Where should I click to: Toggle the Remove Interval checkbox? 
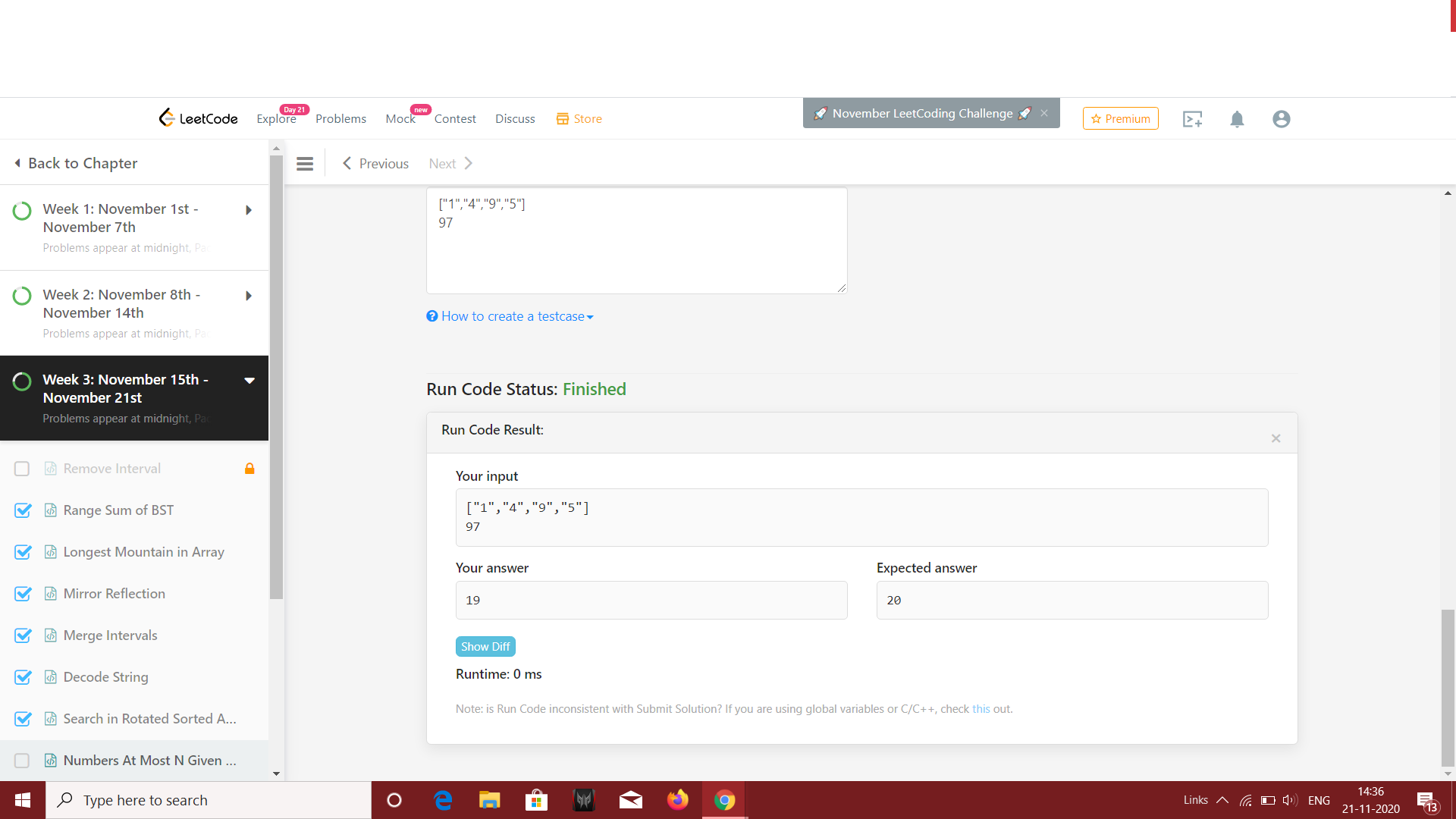click(22, 469)
